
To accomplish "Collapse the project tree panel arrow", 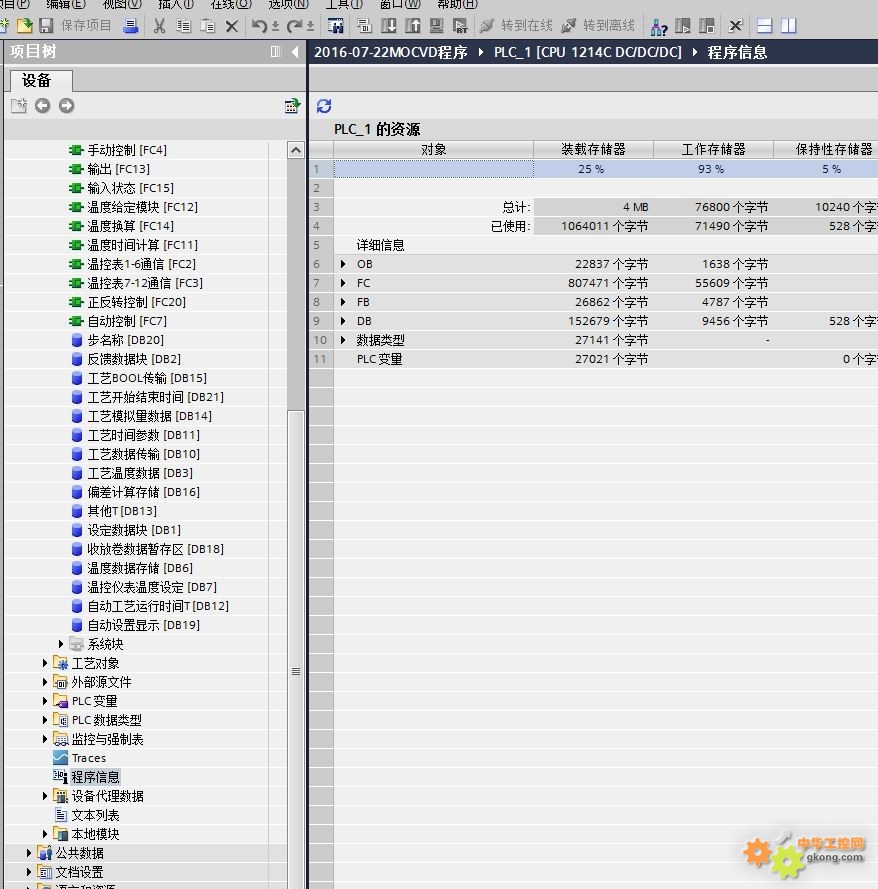I will (x=295, y=52).
